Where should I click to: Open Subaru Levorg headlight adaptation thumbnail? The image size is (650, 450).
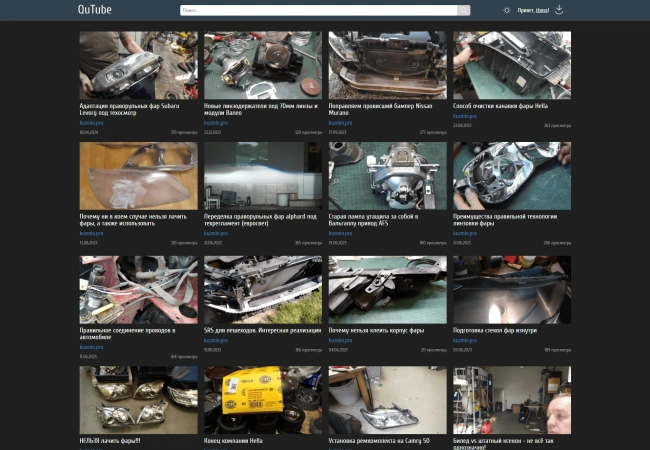[x=138, y=65]
